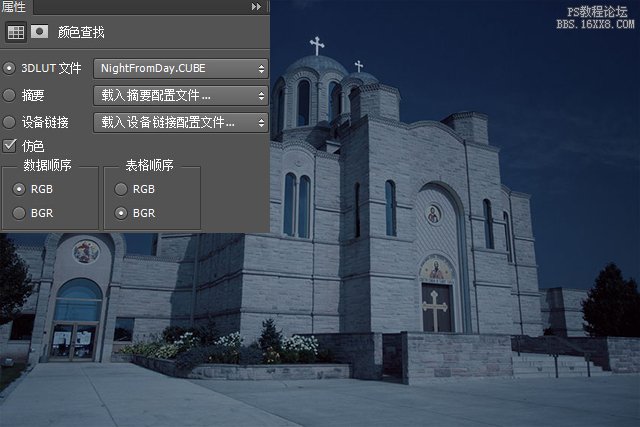Toggle the 仿色 dither checkbox
Viewport: 640px width, 427px height.
click(9, 145)
